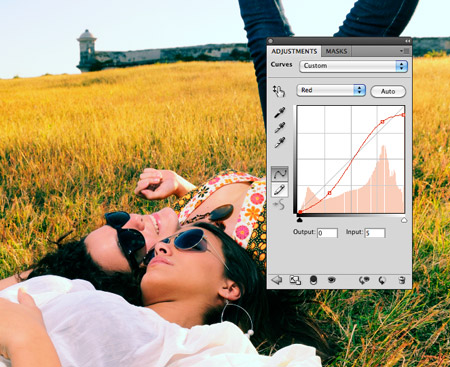
Task: Click the smooth curve values icon
Action: point(279,204)
